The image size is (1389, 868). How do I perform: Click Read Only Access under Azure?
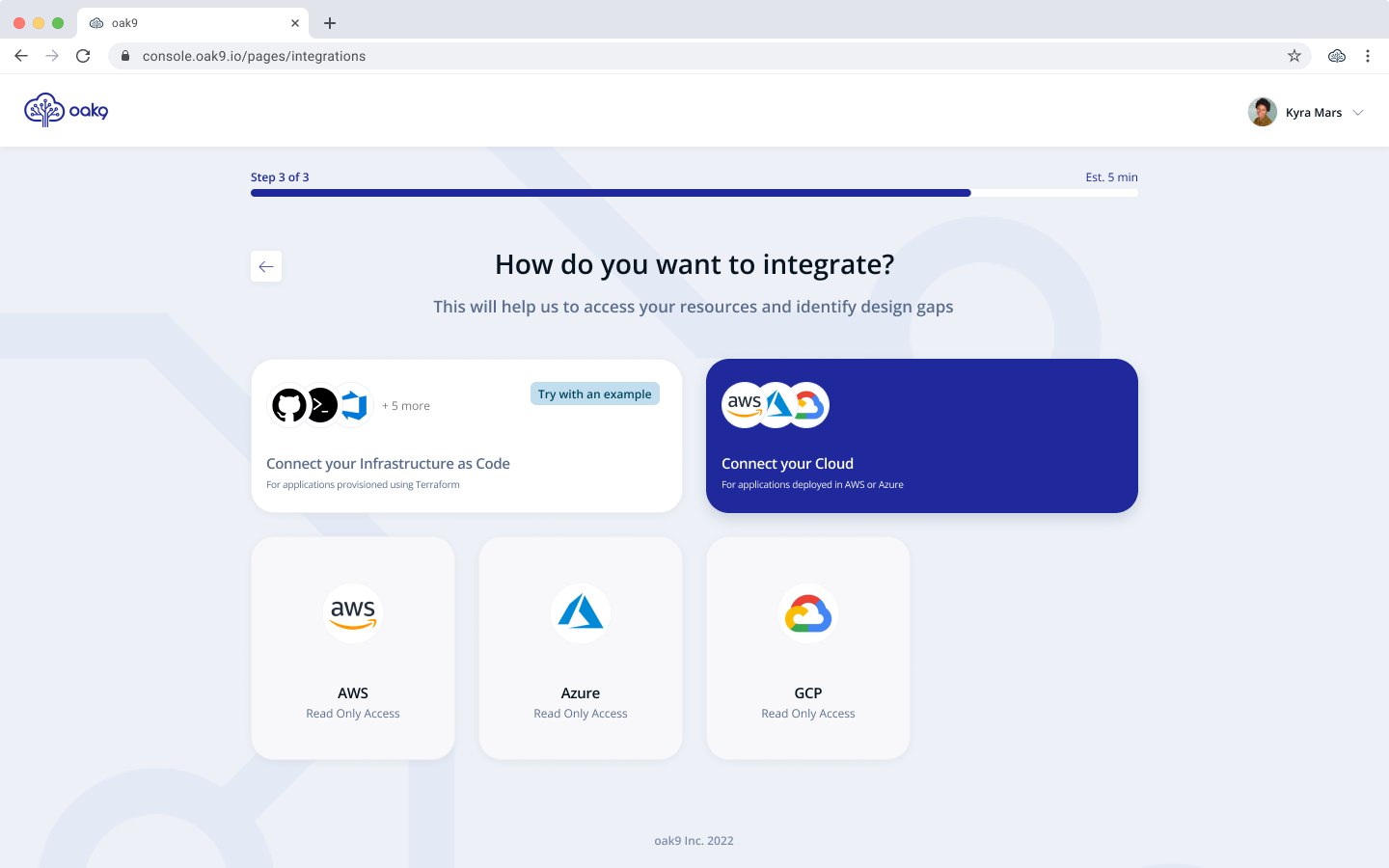pyautogui.click(x=581, y=714)
